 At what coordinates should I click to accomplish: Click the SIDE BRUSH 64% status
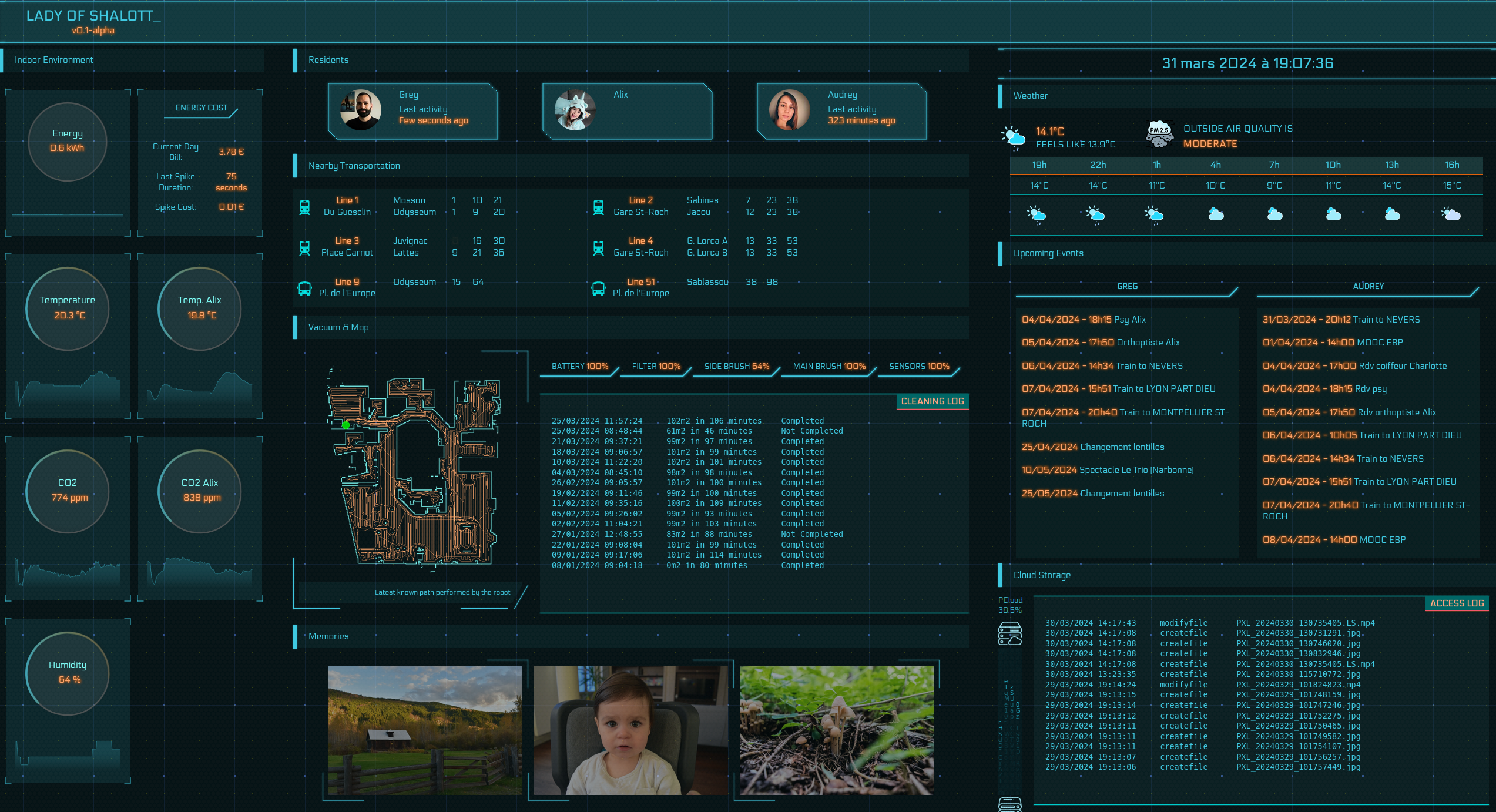coord(736,367)
